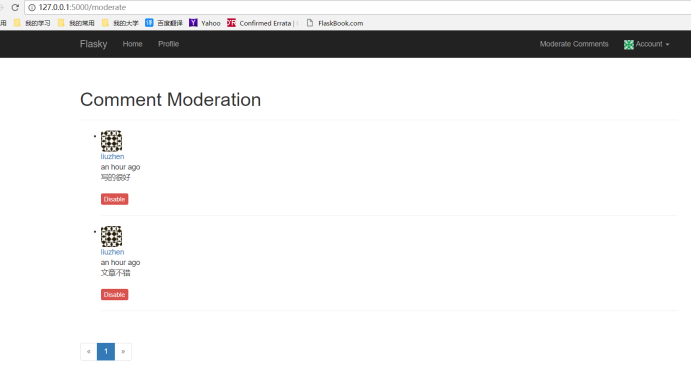Click the site info icon in address bar
691x369 pixels.
click(x=32, y=7)
